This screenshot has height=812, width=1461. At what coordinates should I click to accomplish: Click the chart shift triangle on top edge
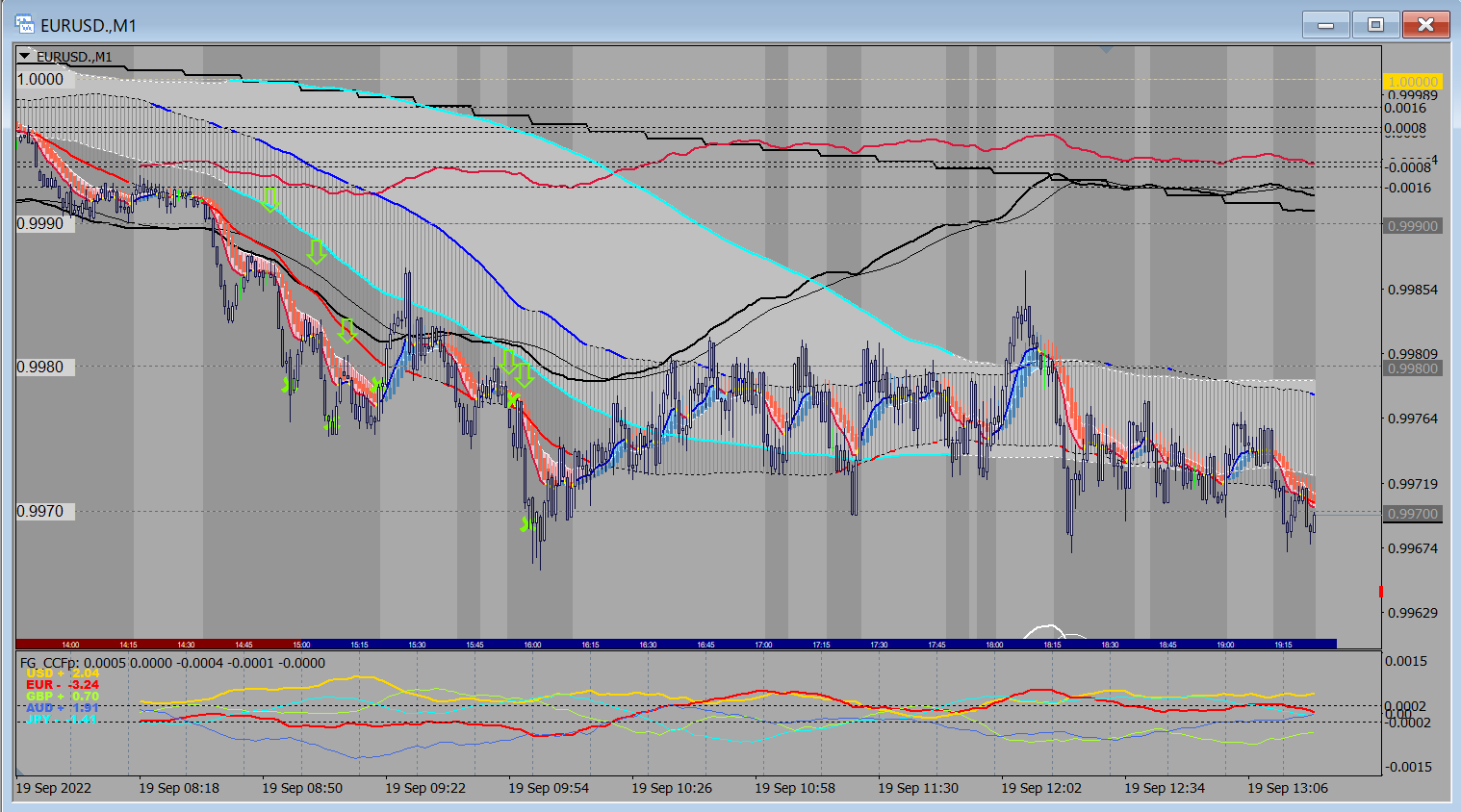tap(1106, 48)
